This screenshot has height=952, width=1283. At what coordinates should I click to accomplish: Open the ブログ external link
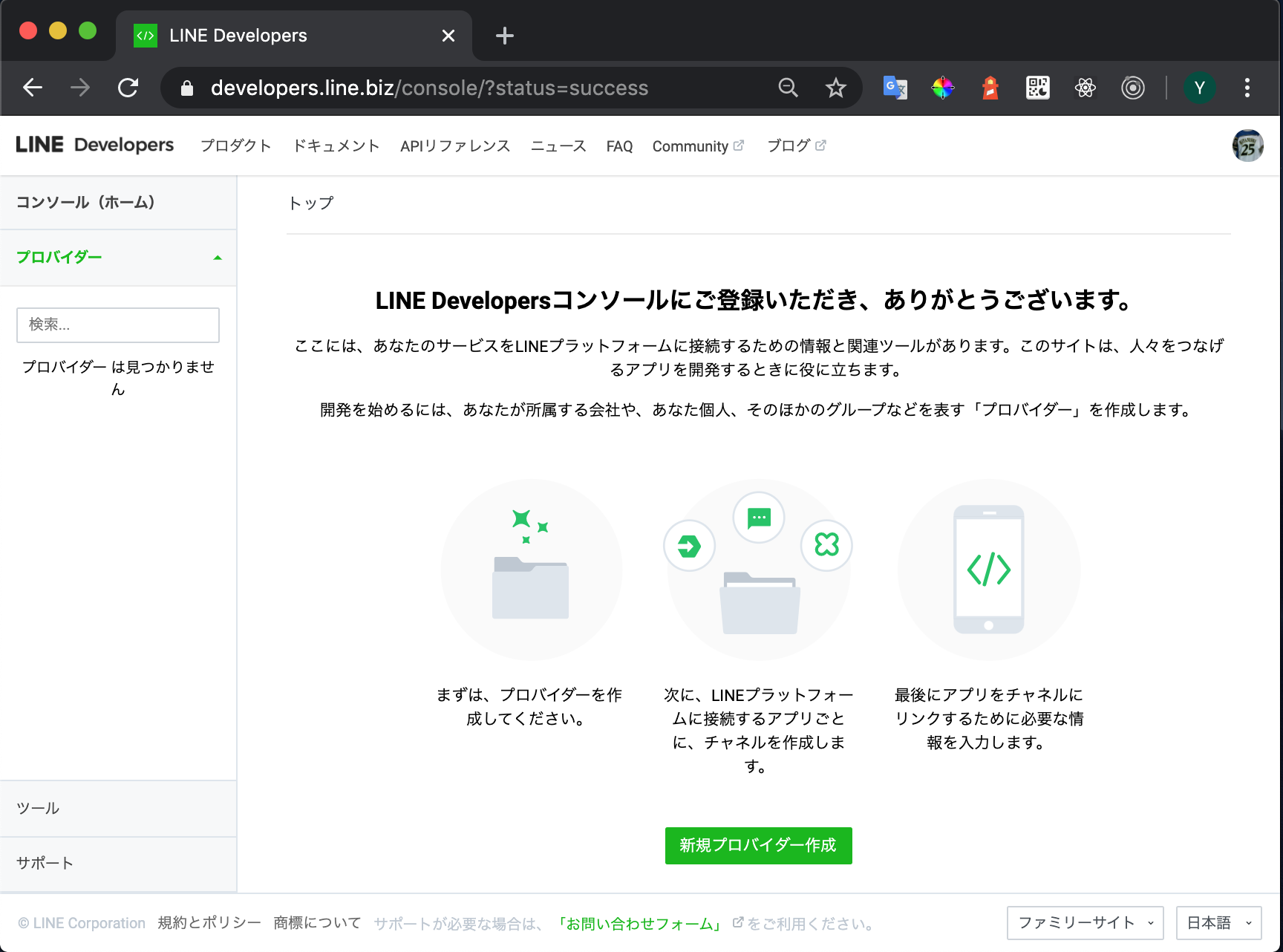pyautogui.click(x=796, y=146)
